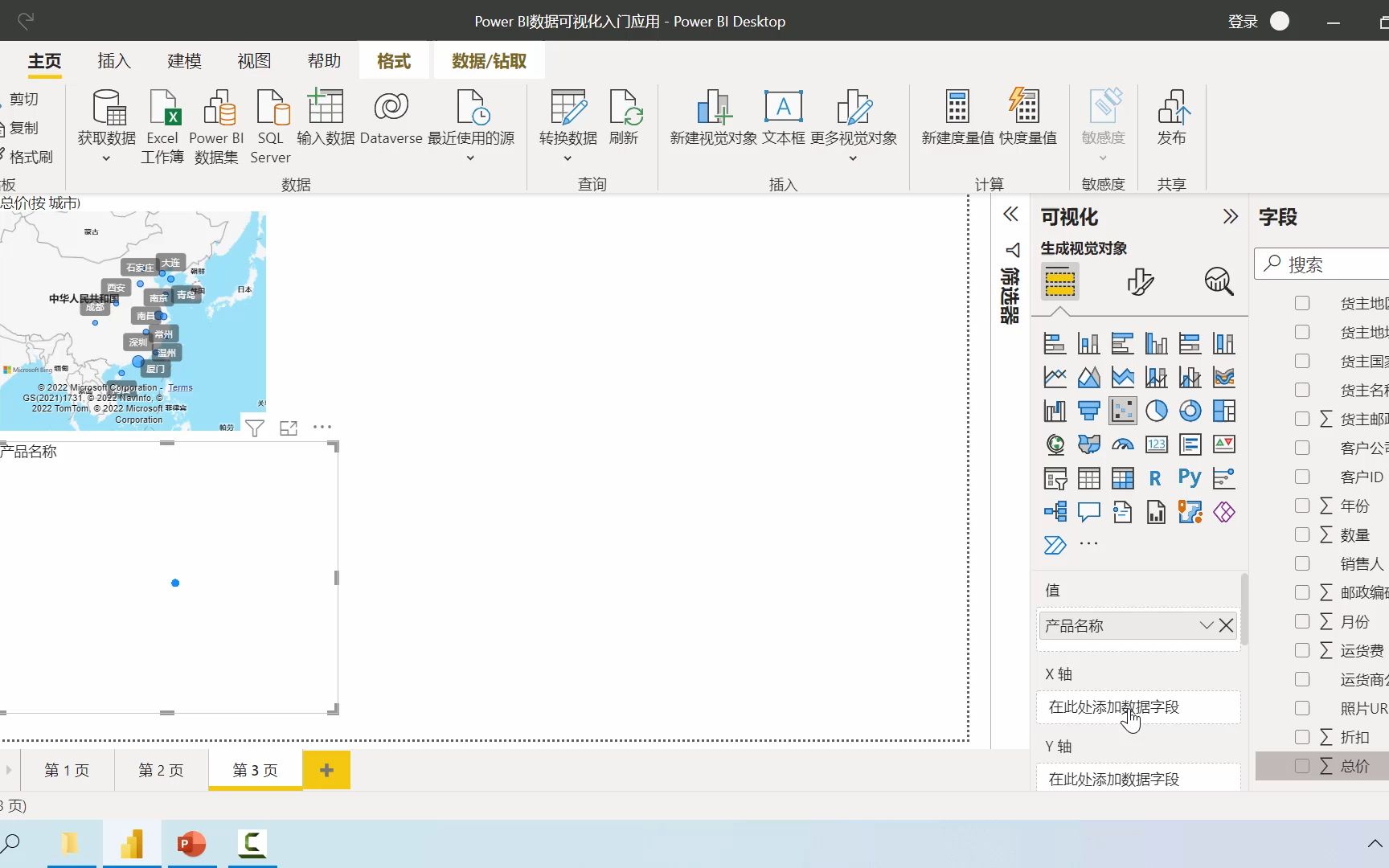Image resolution: width=1389 pixels, height=868 pixels.
Task: Check the 运货费 field checkbox
Action: [x=1302, y=650]
